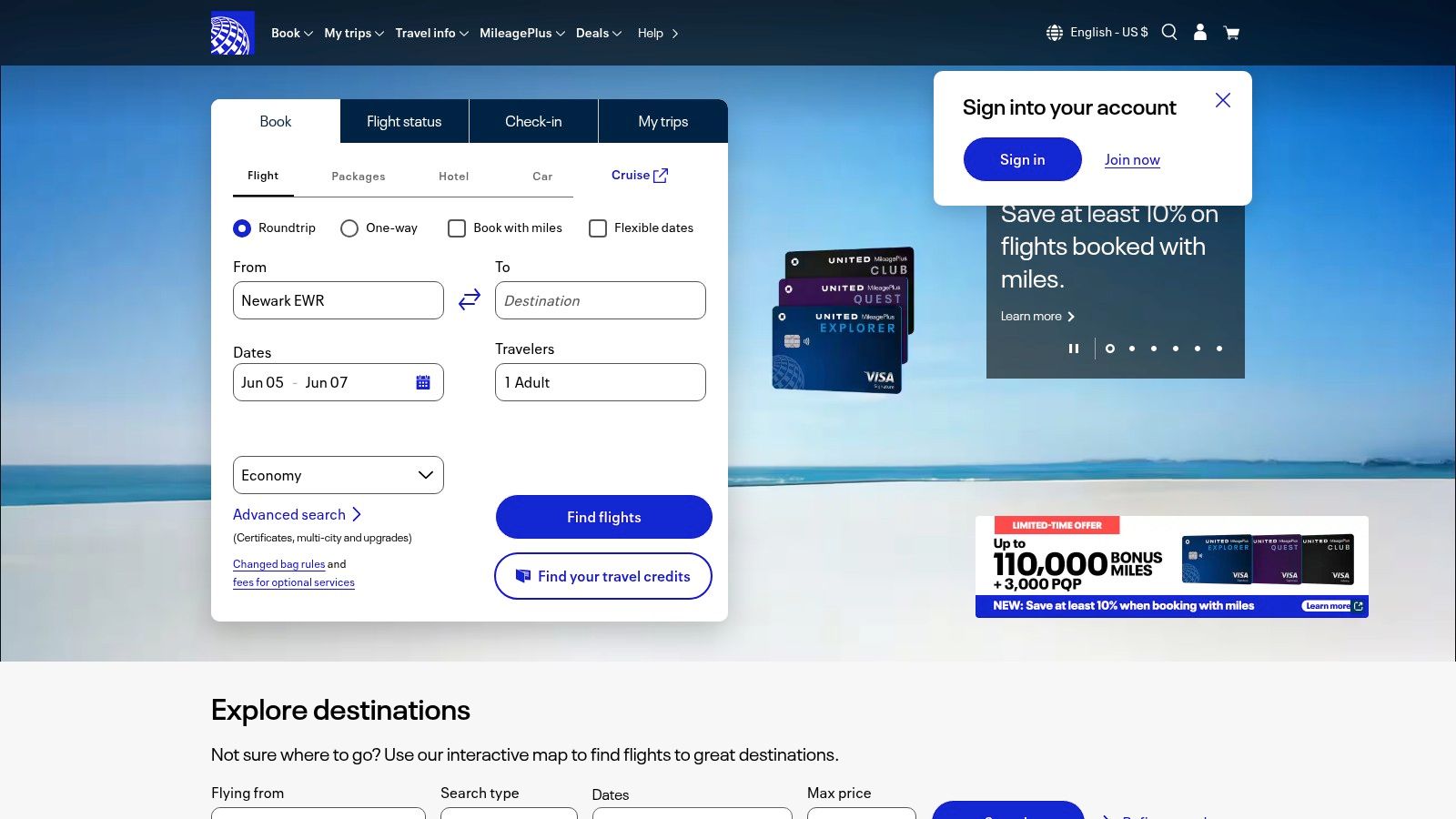Open the shopping cart
Image resolution: width=1456 pixels, height=819 pixels.
click(1230, 32)
